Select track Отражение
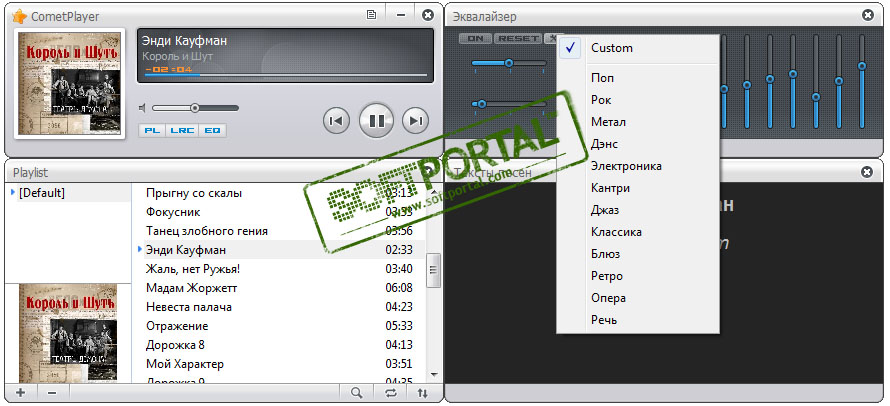The image size is (890, 406). 279,326
